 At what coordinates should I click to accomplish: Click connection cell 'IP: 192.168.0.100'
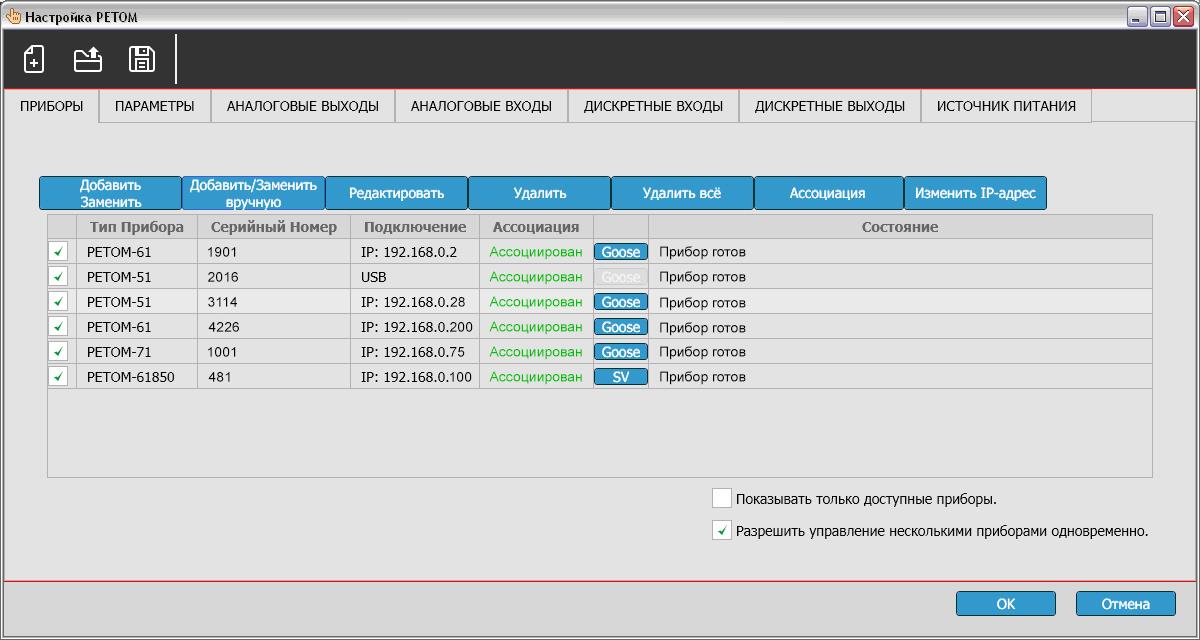[415, 377]
